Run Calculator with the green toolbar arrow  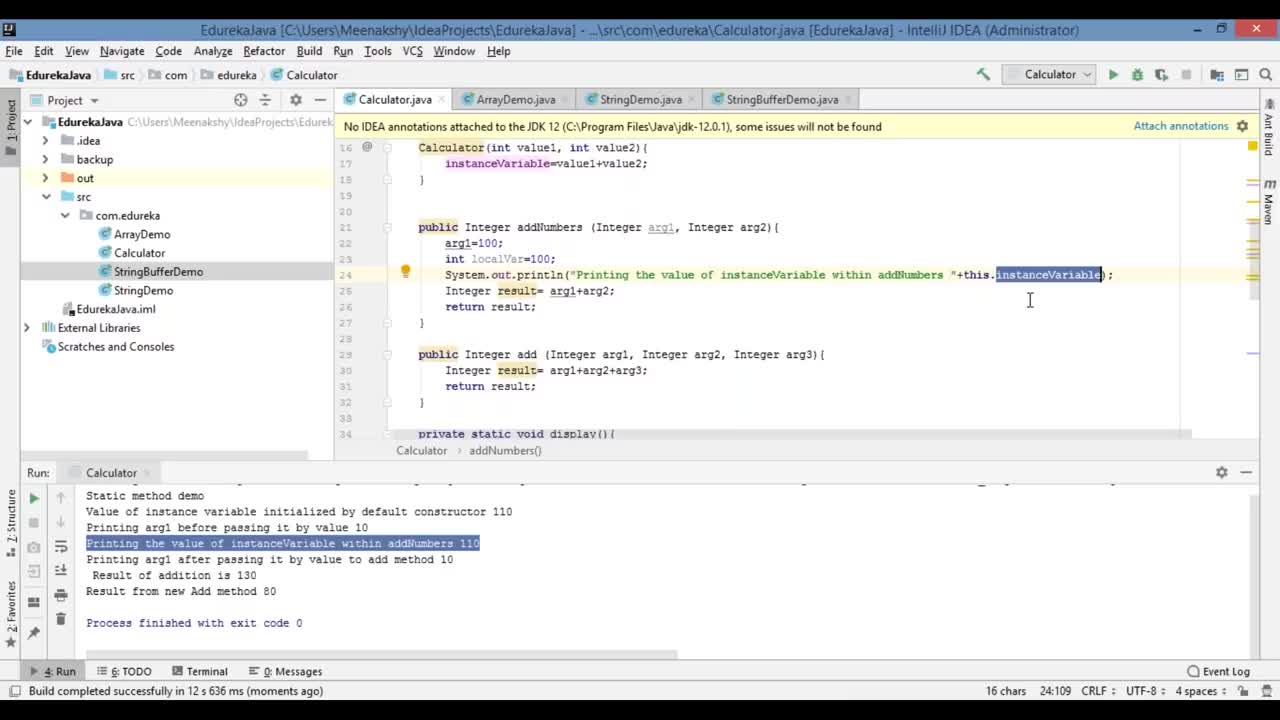click(x=1113, y=75)
